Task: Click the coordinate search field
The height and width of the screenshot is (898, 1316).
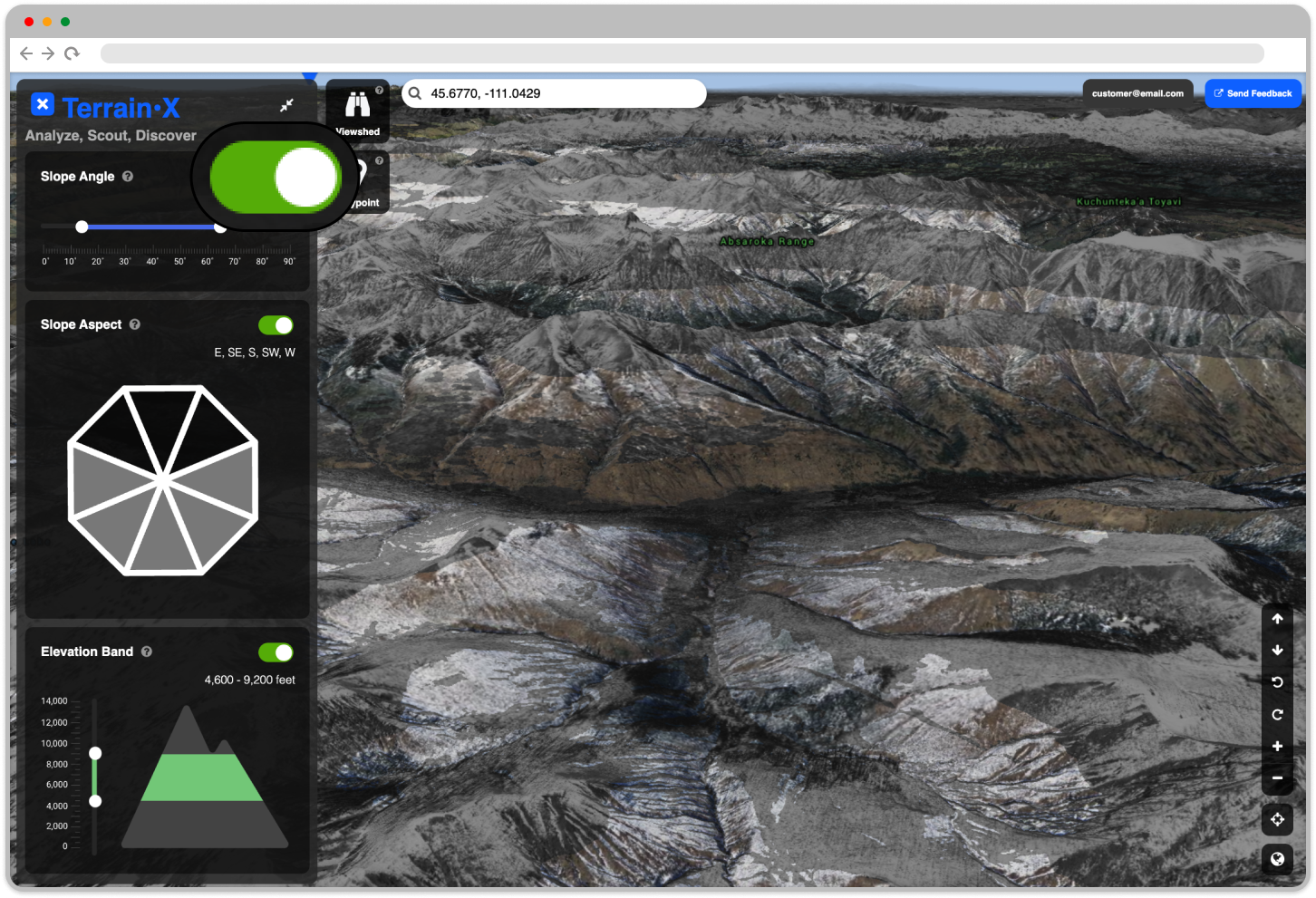Action: tap(553, 92)
